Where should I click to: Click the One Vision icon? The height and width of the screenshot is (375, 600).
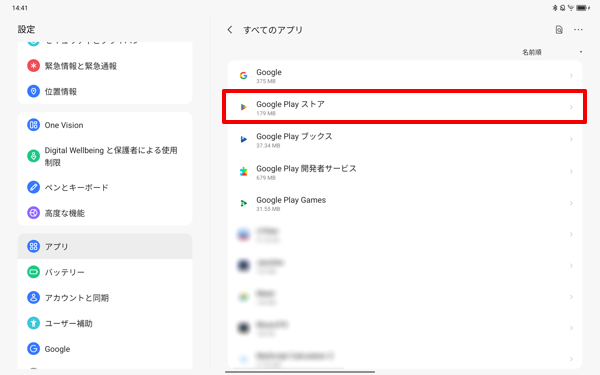(33, 125)
